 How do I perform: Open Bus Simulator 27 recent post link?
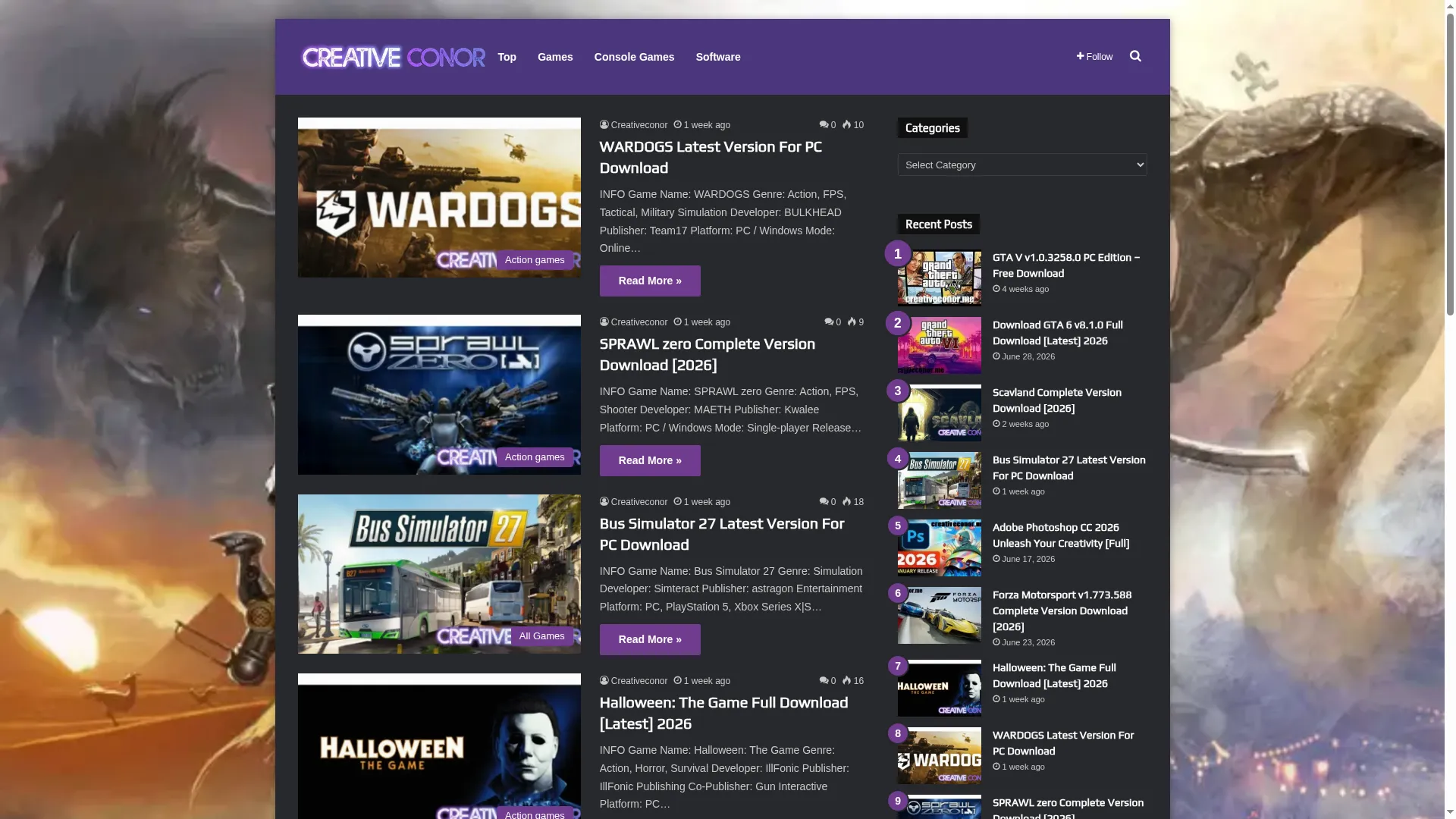tap(1069, 468)
